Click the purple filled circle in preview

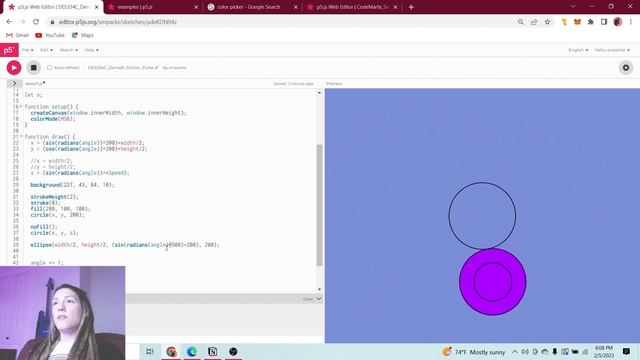pyautogui.click(x=493, y=282)
